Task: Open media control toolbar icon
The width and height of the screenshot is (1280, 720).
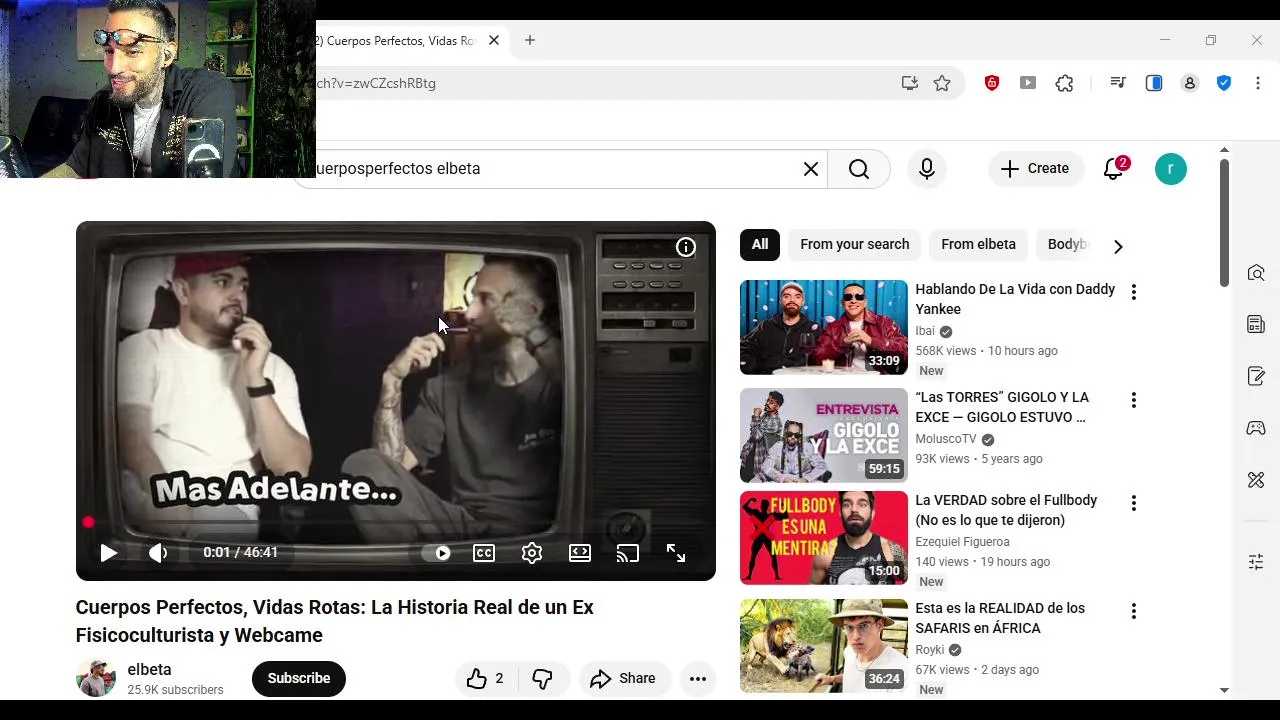Action: pyautogui.click(x=1118, y=84)
